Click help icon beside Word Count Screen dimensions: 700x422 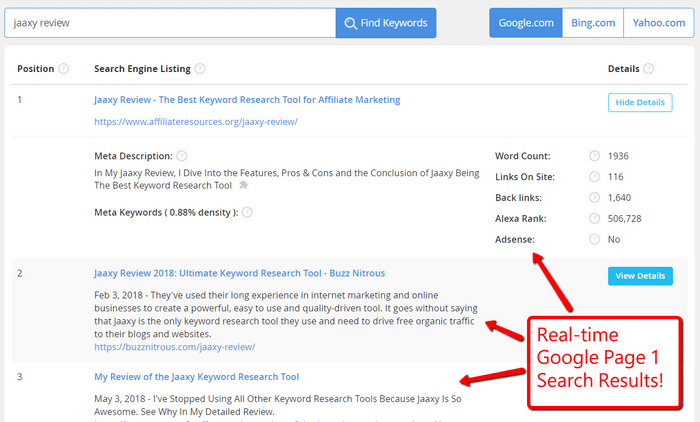click(594, 156)
